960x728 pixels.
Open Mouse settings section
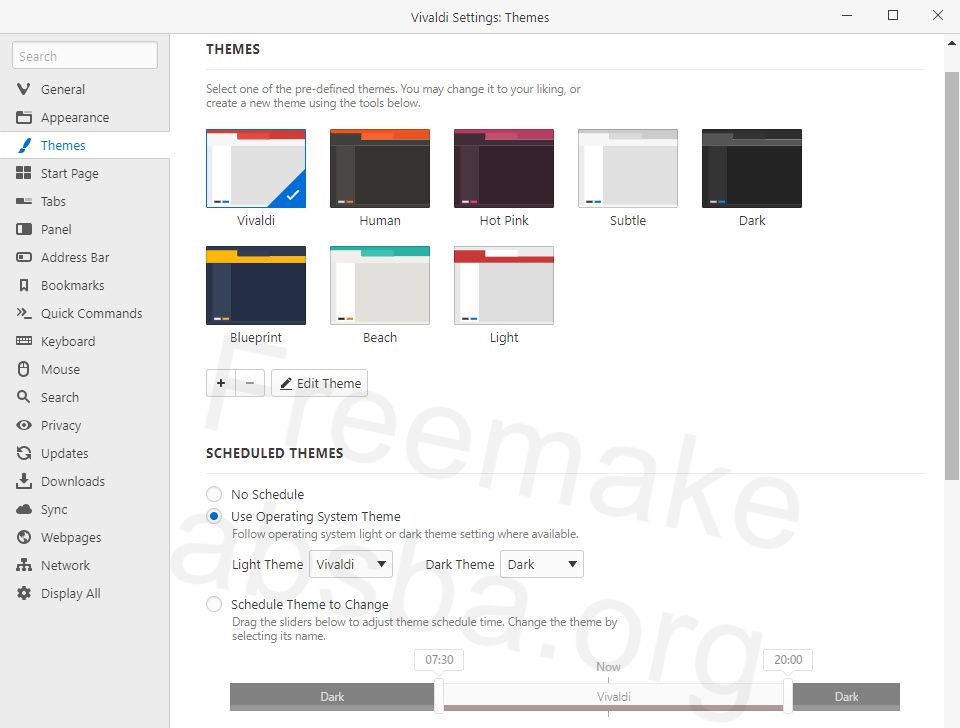click(x=84, y=369)
